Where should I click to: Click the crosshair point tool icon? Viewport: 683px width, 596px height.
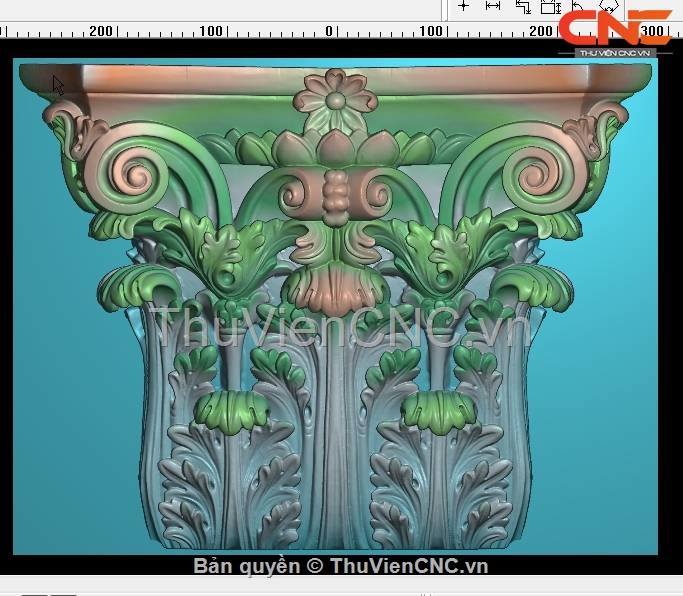(463, 6)
